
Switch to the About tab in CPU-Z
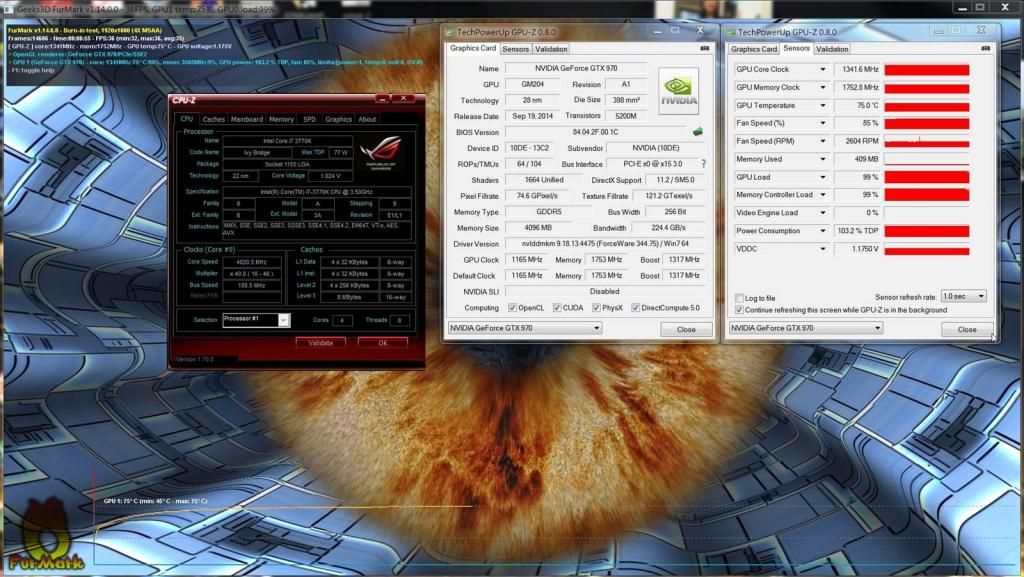367,119
